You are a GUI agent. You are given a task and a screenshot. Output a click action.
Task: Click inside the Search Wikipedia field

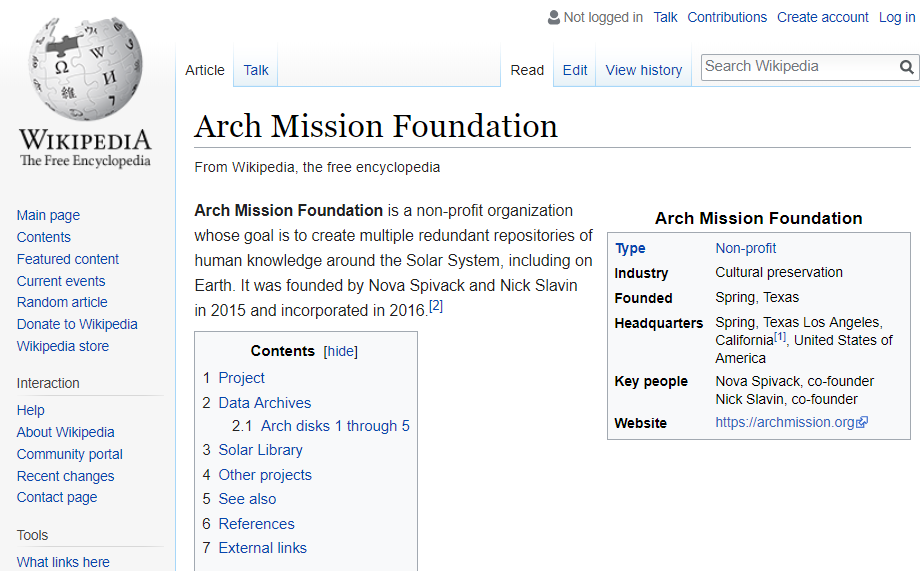coord(796,67)
